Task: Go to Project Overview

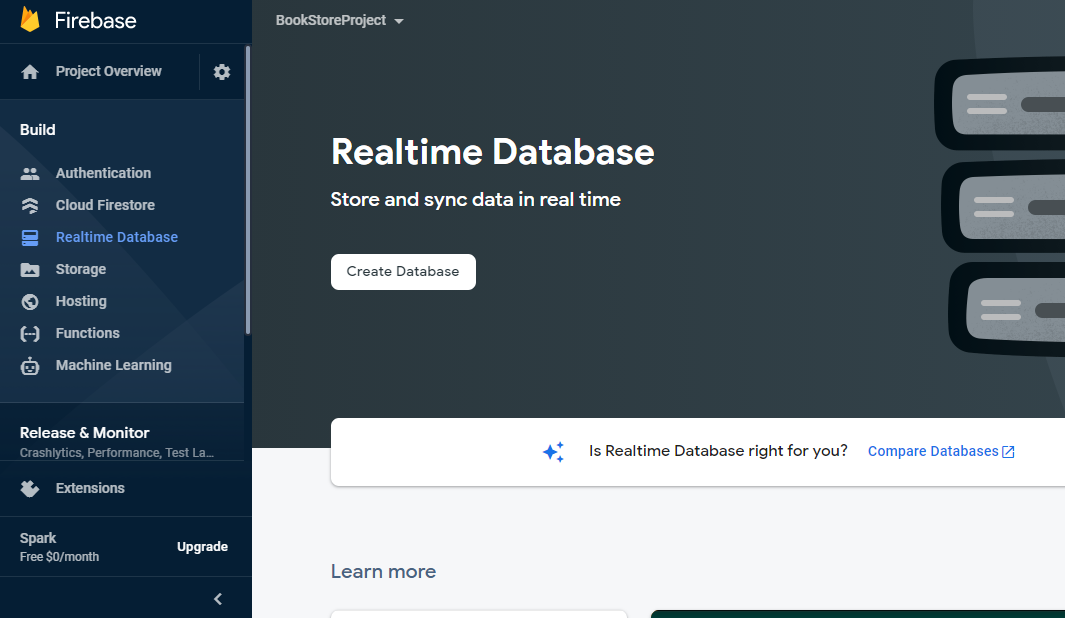Action: click(x=106, y=71)
